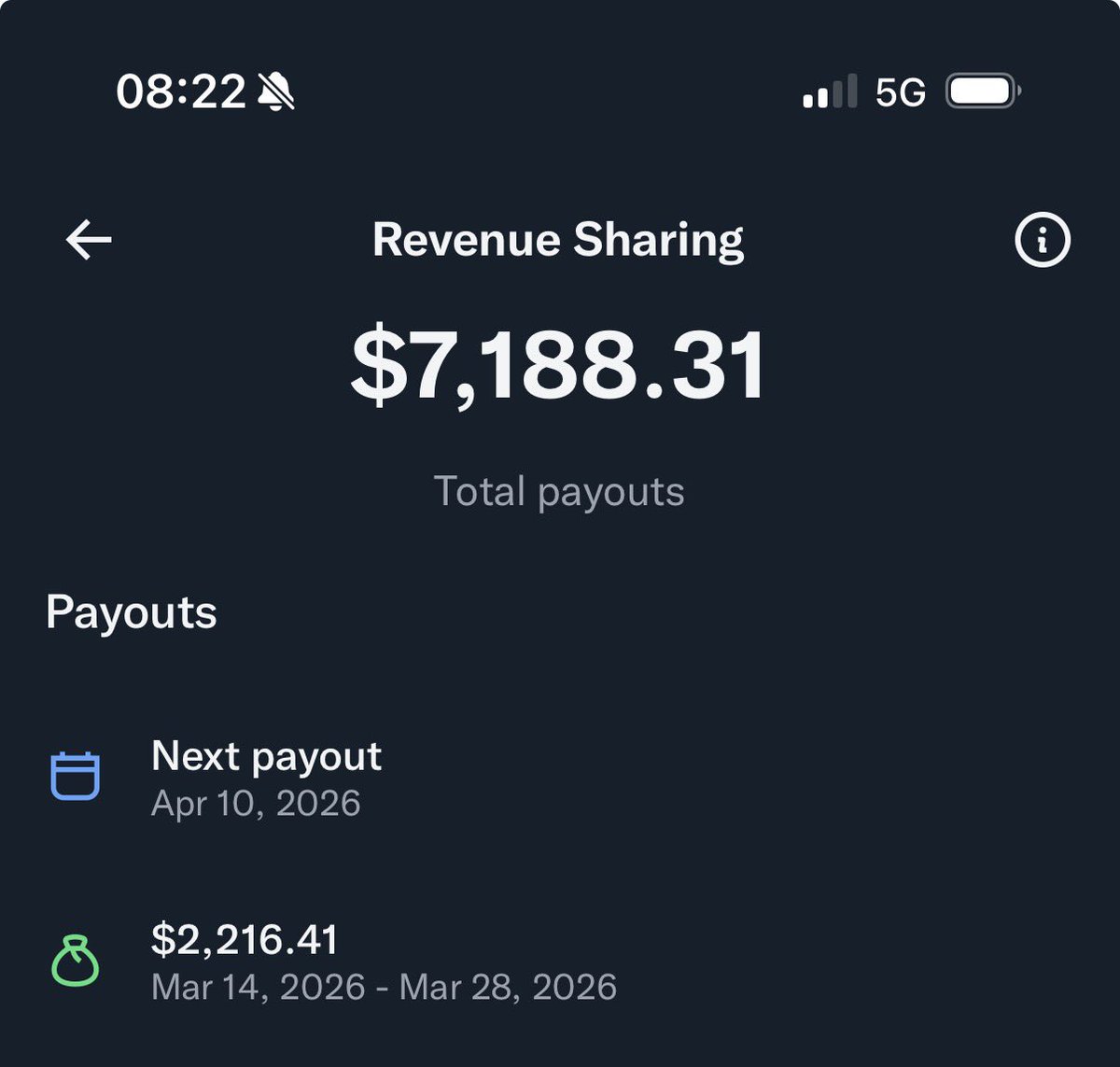Screen dimensions: 1120x1067
Task: Tap the $7,188.31 total amount
Action: point(558,365)
